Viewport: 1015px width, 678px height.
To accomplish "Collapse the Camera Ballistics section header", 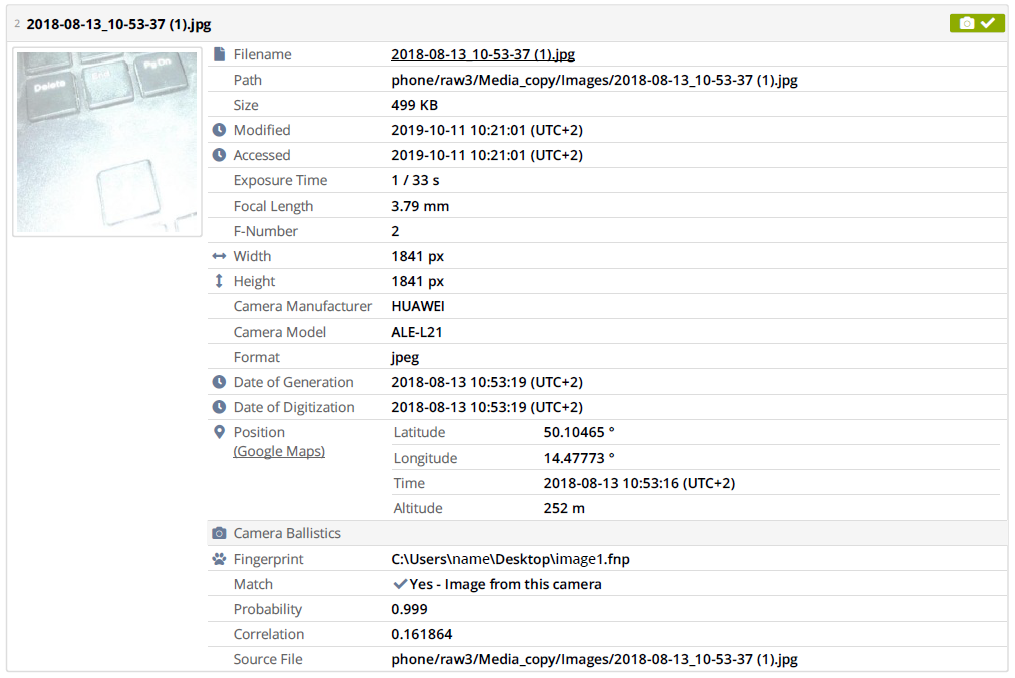I will point(290,533).
